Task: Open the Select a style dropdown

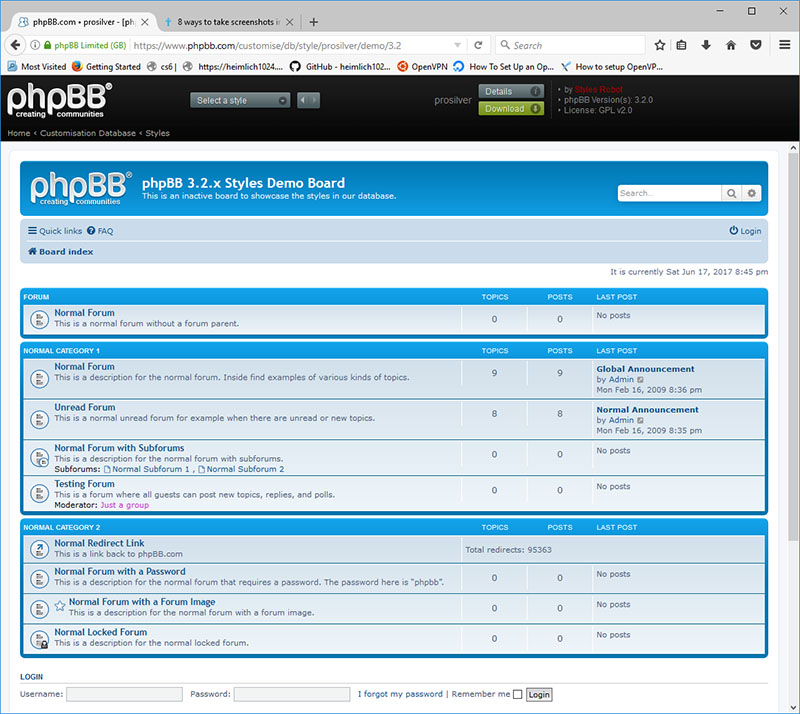Action: [240, 101]
